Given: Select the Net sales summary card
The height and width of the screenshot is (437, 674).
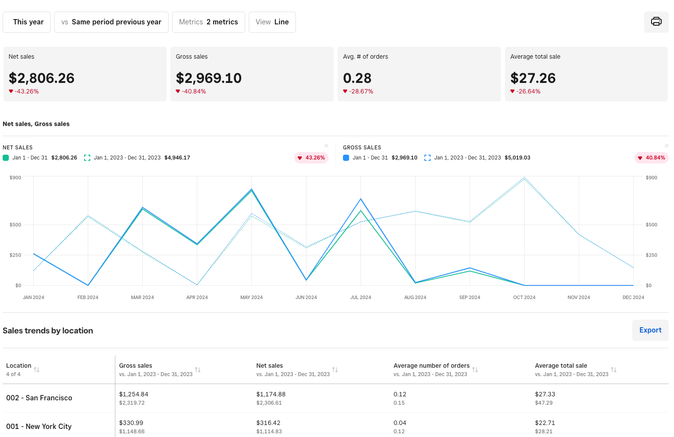Looking at the screenshot, I should [85, 74].
